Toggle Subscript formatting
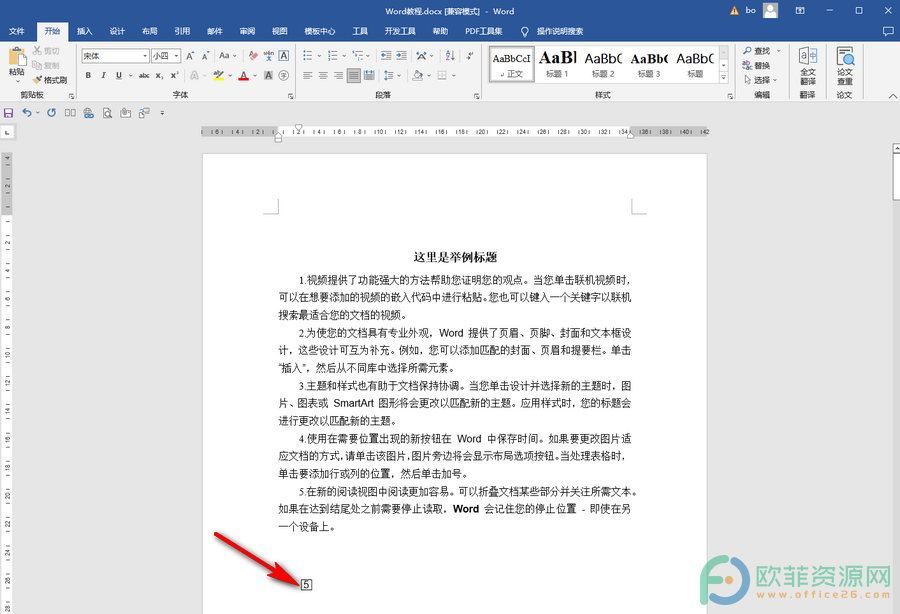Viewport: 900px width, 614px height. click(x=159, y=75)
